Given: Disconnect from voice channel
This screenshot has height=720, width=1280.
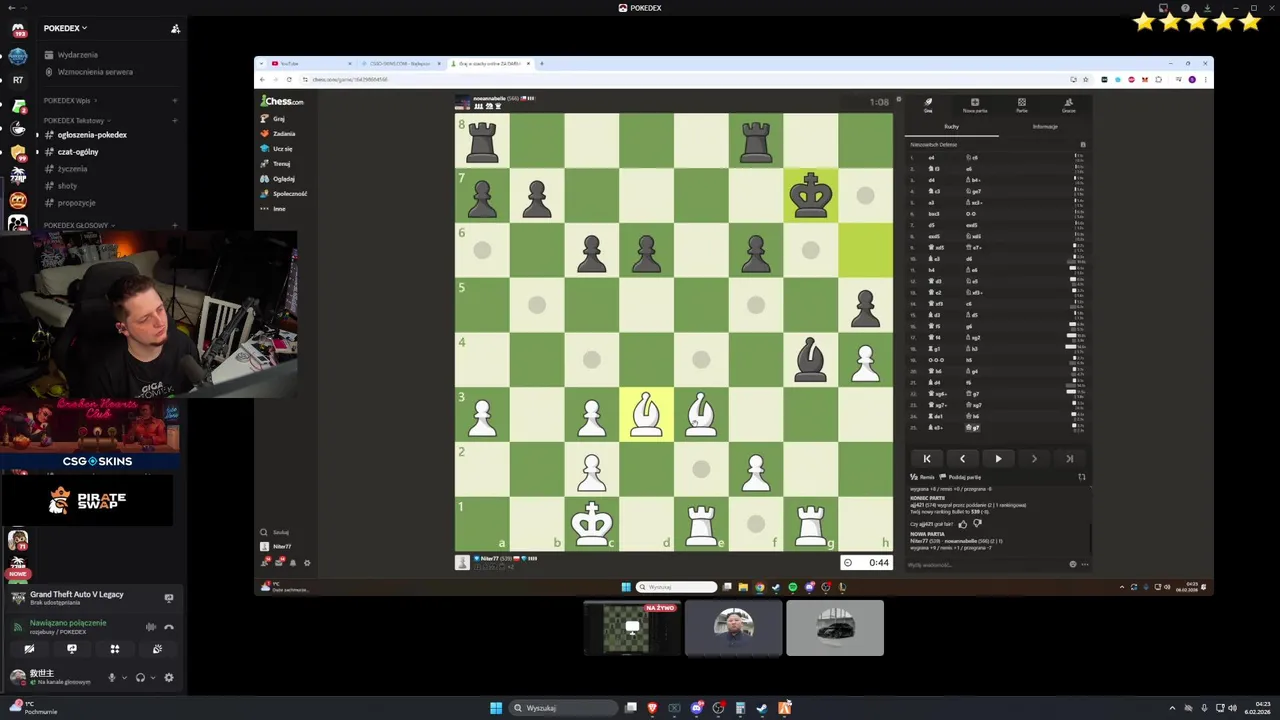Looking at the screenshot, I should pos(169,627).
